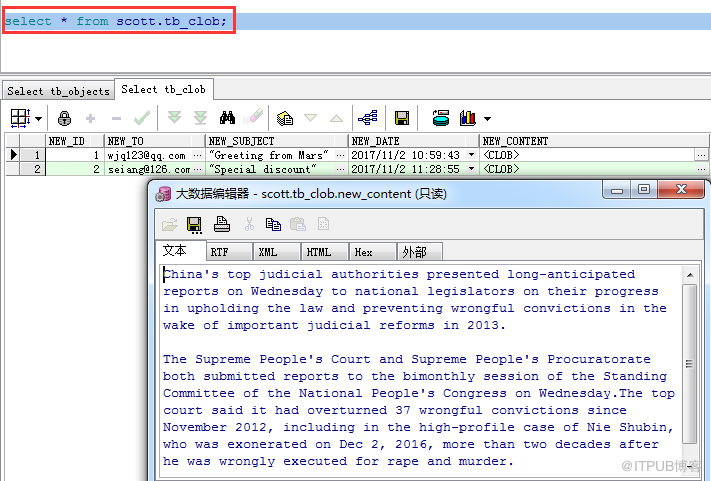Screen dimensions: 711x481
Task: Open CLOB editor for row 1
Action: [701, 155]
